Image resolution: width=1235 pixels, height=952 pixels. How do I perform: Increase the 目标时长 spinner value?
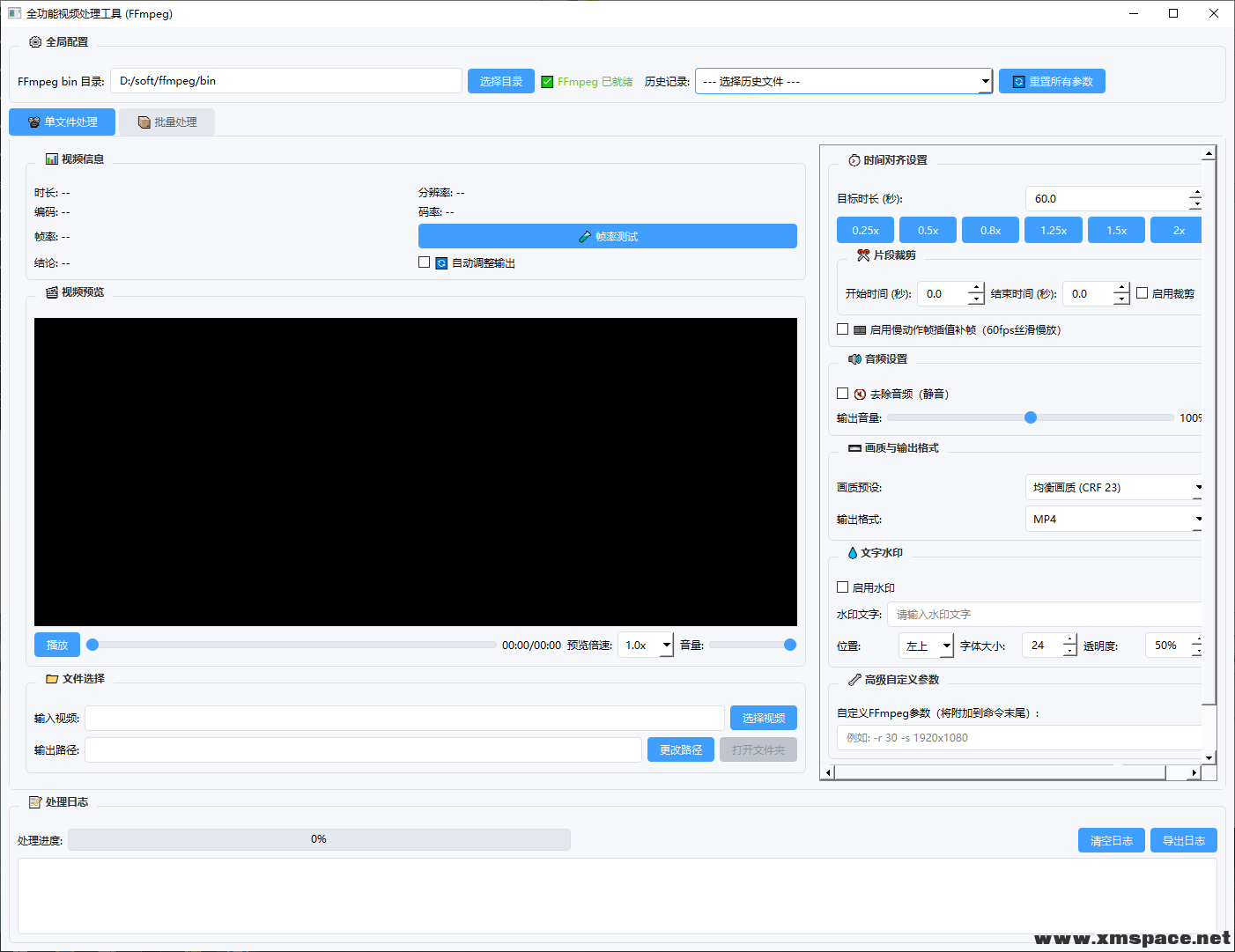click(x=1195, y=193)
